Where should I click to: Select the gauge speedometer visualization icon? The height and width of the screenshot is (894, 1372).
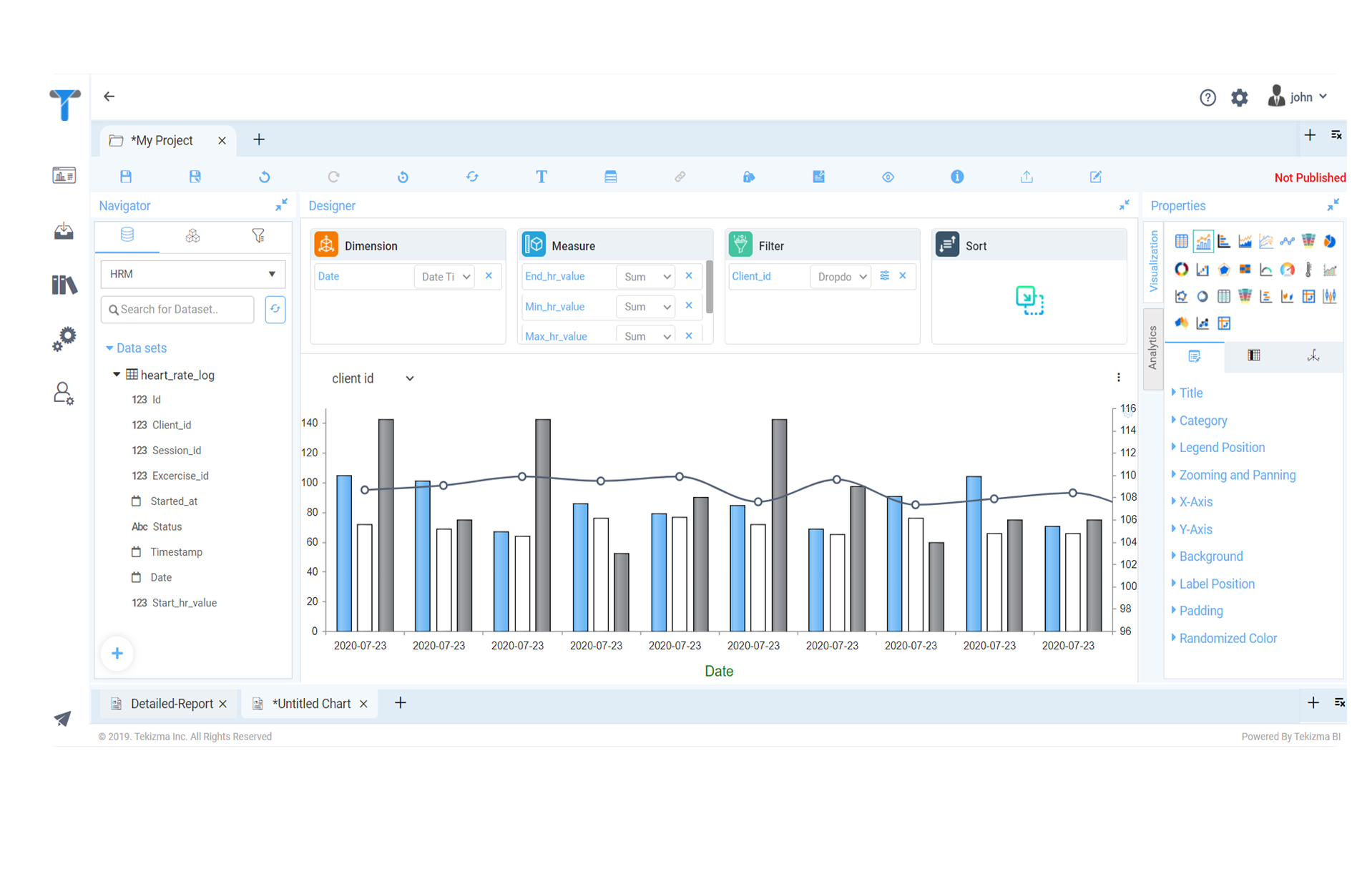[x=1288, y=270]
